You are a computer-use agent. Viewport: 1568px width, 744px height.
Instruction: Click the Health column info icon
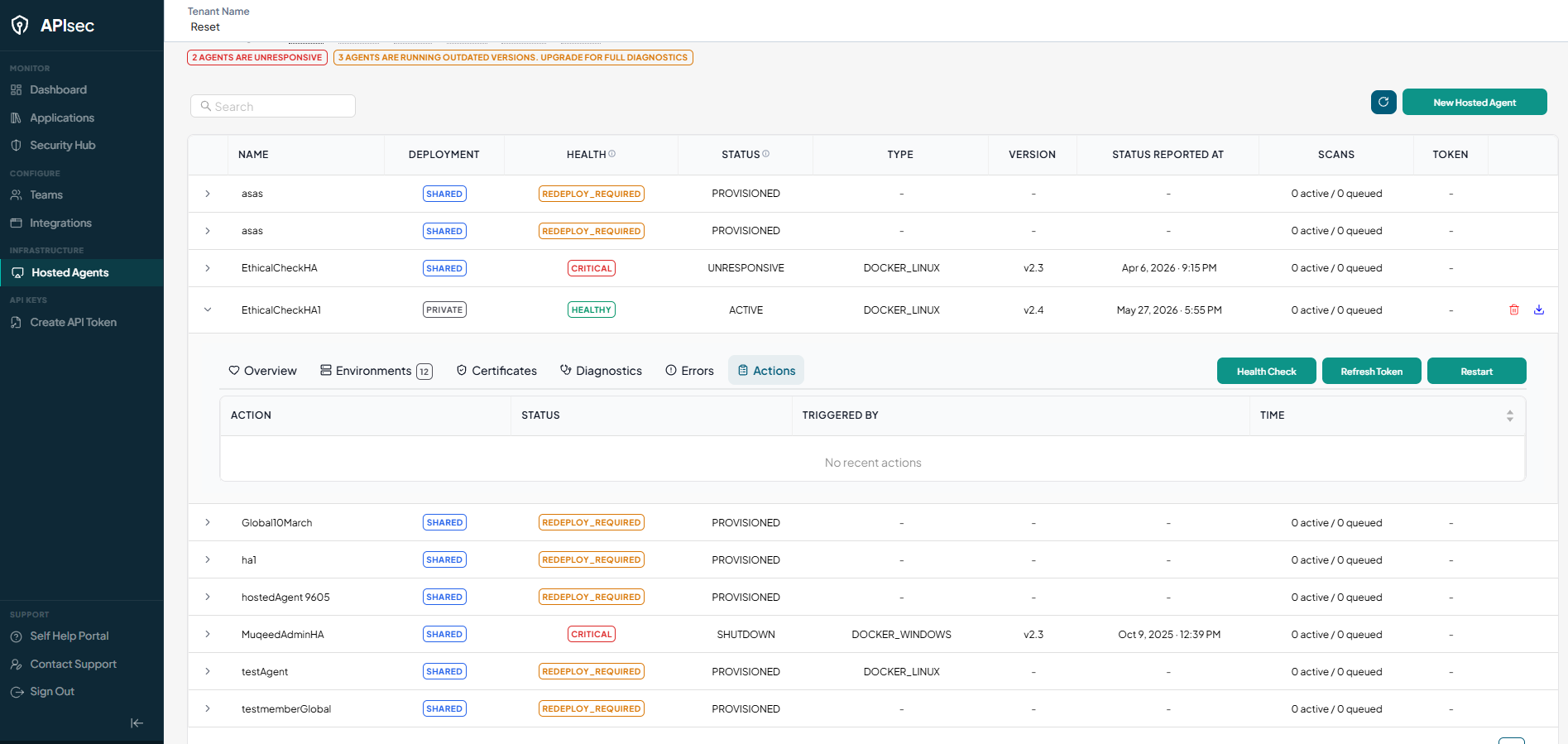(612, 154)
